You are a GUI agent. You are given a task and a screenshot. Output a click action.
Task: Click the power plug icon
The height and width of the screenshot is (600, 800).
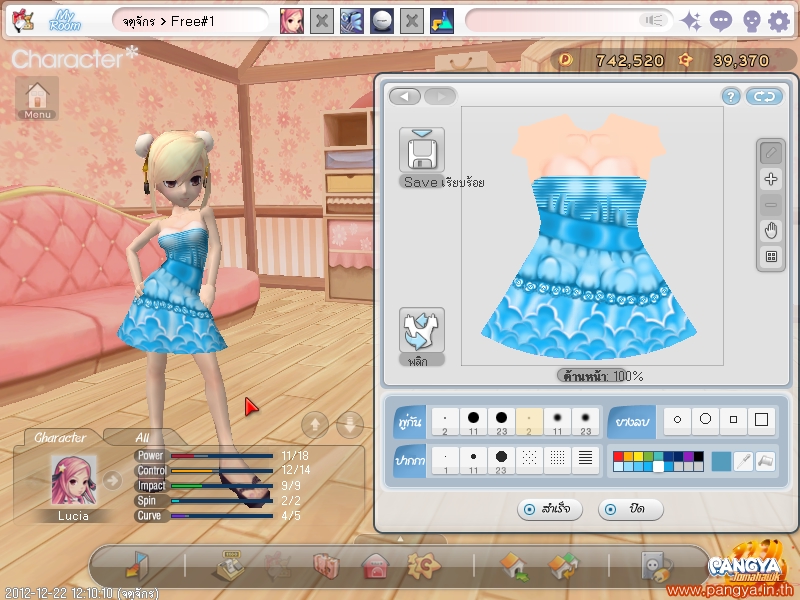click(657, 566)
